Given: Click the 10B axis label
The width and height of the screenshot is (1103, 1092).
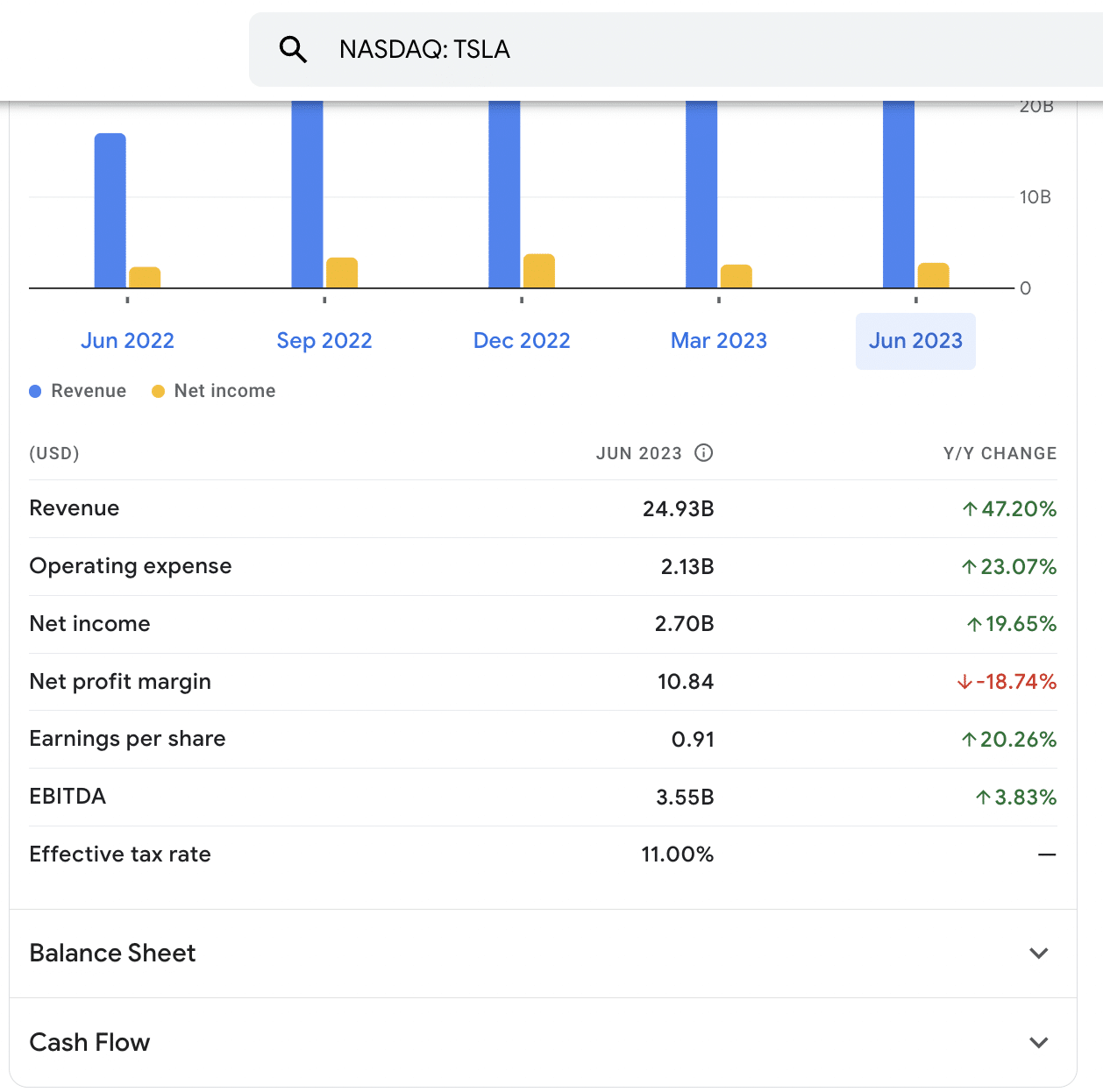Looking at the screenshot, I should click(x=1035, y=197).
